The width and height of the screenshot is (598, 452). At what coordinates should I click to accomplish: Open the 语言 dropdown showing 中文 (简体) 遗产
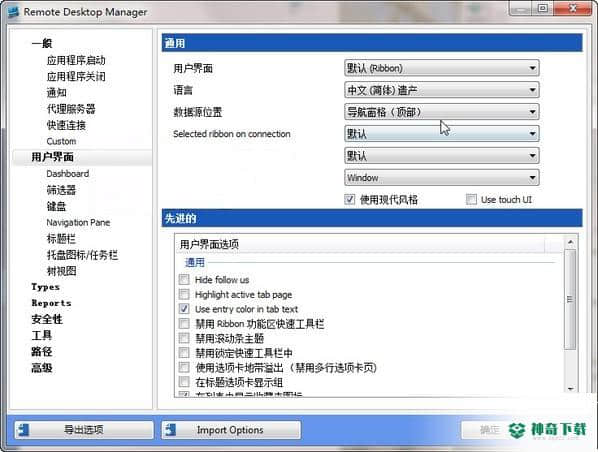442,90
